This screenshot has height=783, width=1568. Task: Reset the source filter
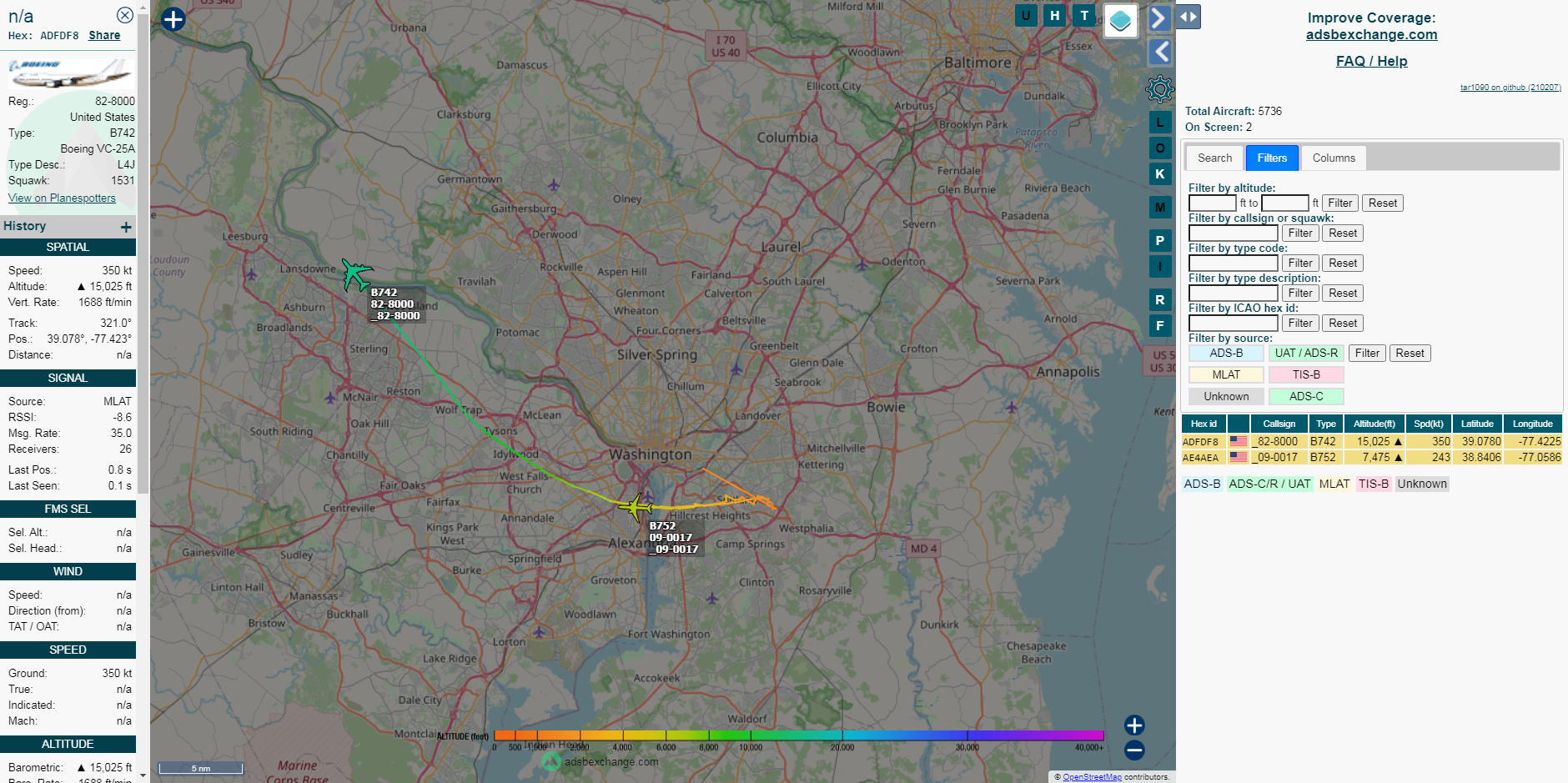click(x=1410, y=354)
